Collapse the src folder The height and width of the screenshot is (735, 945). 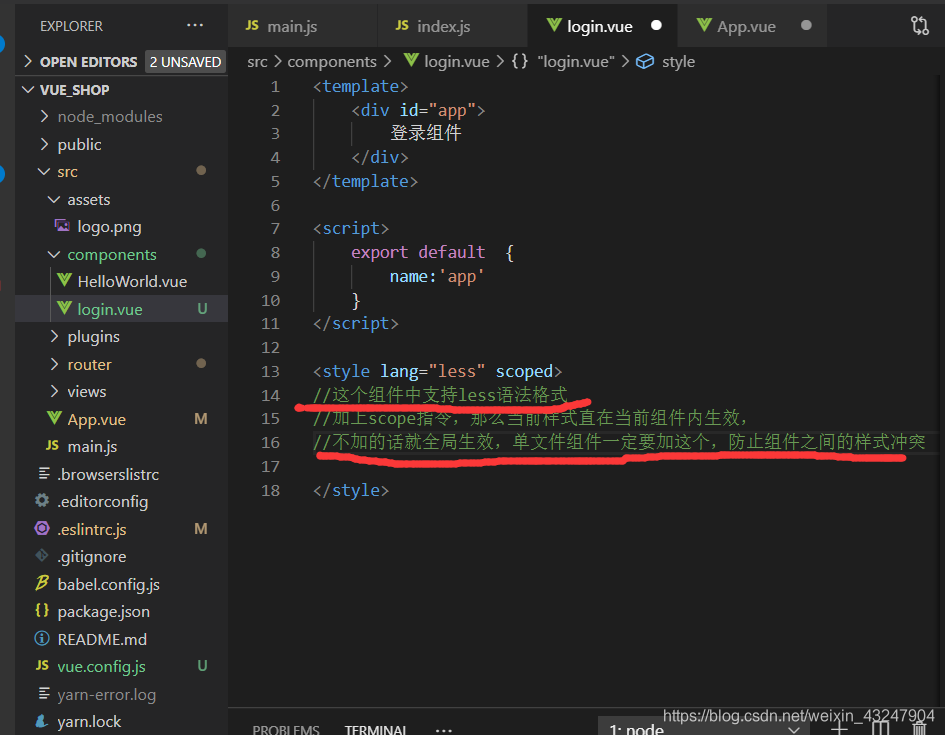pyautogui.click(x=44, y=172)
